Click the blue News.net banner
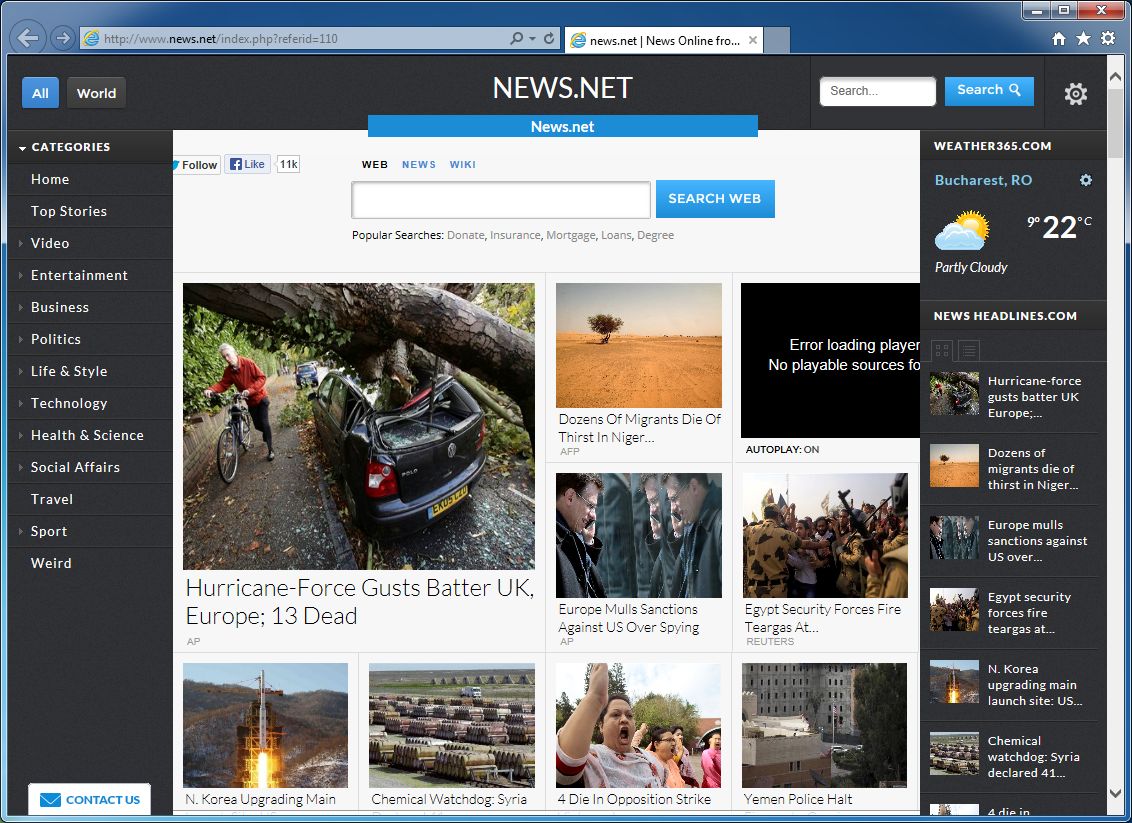The width and height of the screenshot is (1132, 823). 562,126
